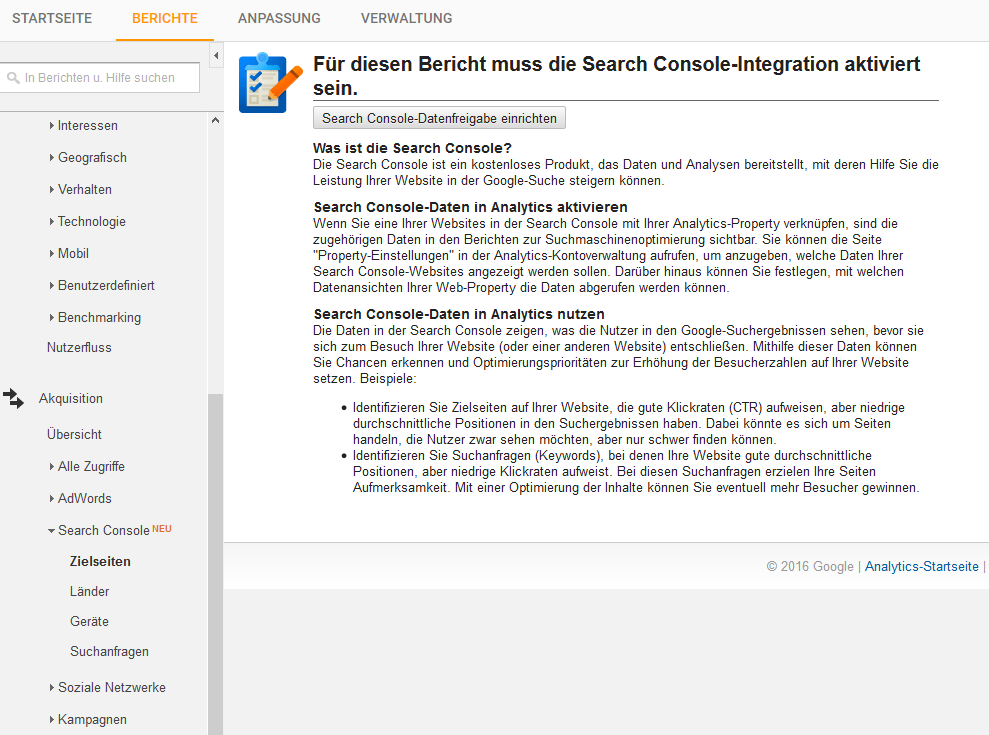Screen dimensions: 989x735
Task: Select the Zielseiten report
Action: [100, 562]
